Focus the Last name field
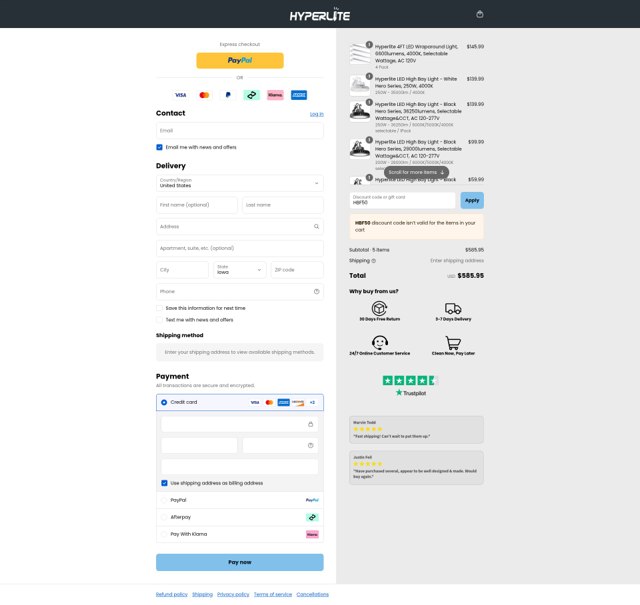 pyautogui.click(x=283, y=205)
